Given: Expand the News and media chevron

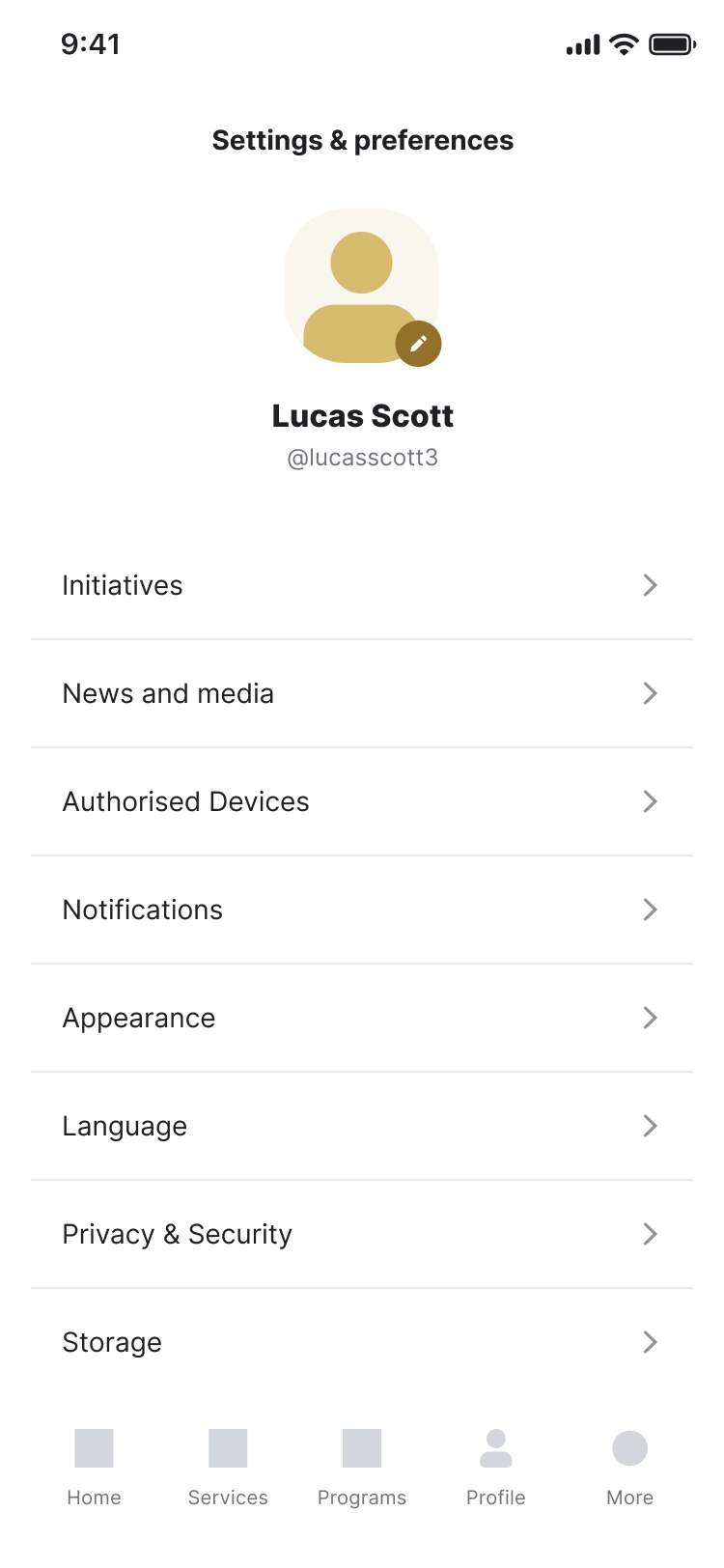Looking at the screenshot, I should point(651,693).
